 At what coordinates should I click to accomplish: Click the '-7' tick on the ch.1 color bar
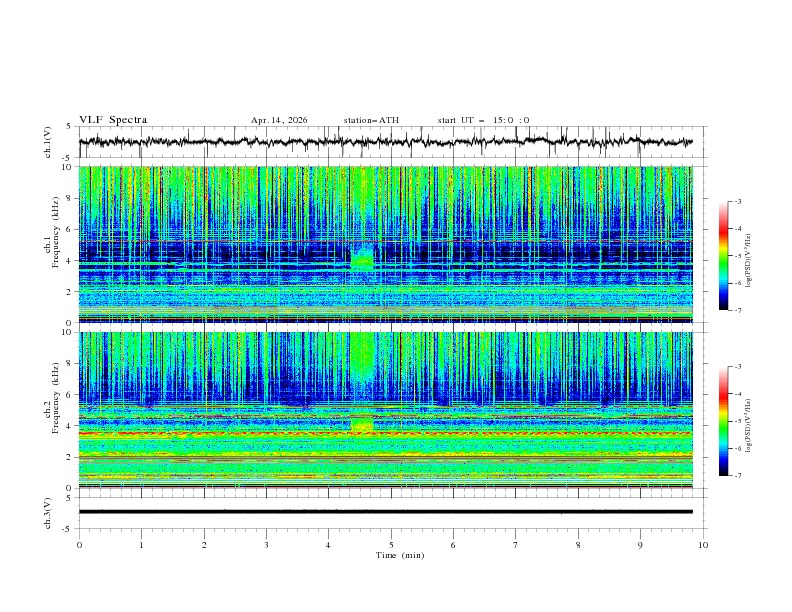coord(737,310)
